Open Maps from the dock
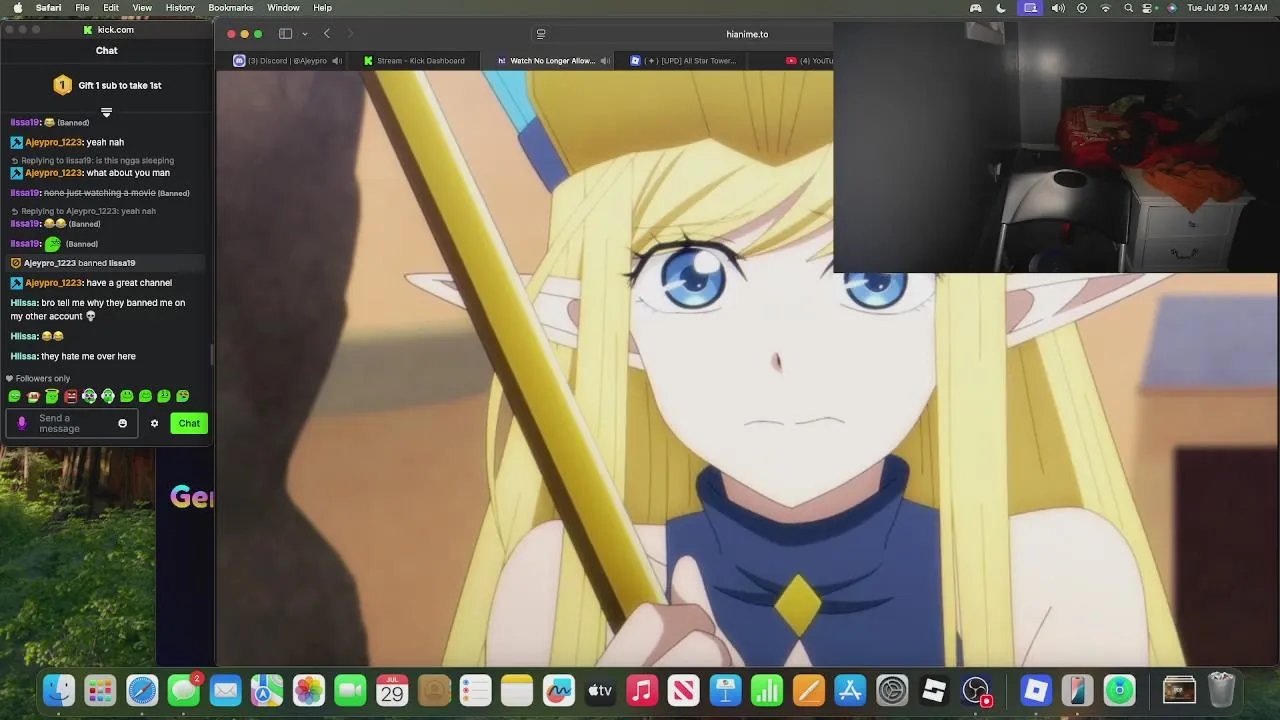Viewport: 1280px width, 720px height. [267, 690]
